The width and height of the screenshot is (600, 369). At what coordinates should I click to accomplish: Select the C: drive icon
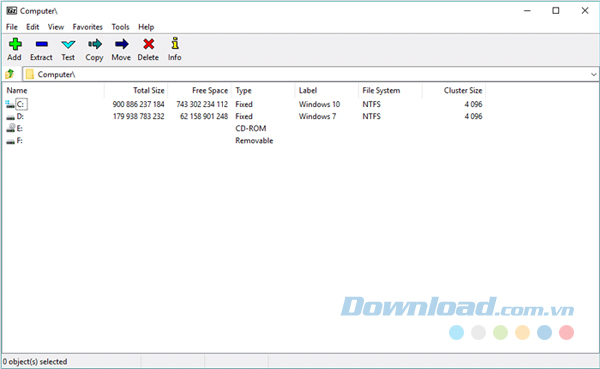click(x=10, y=104)
